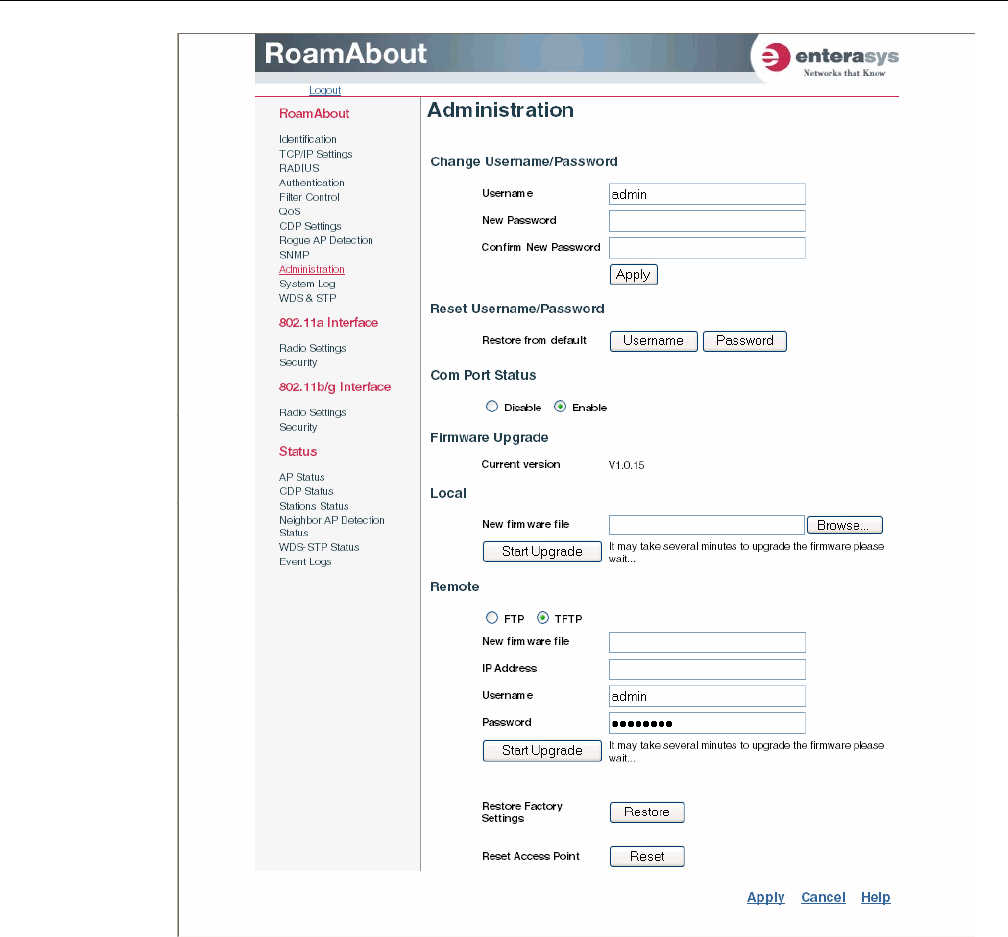View AP Status page

(x=302, y=477)
